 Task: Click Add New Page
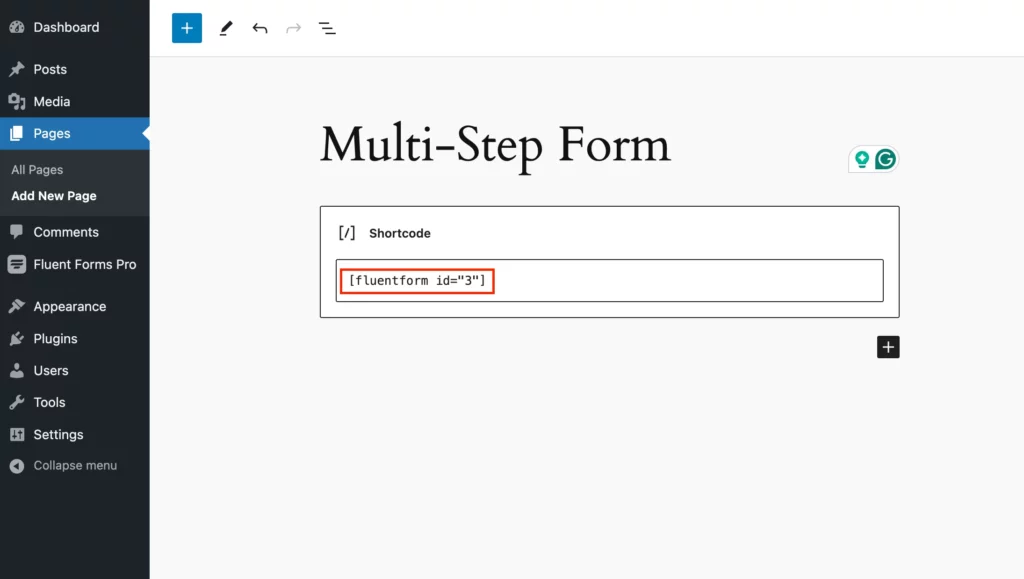point(53,195)
